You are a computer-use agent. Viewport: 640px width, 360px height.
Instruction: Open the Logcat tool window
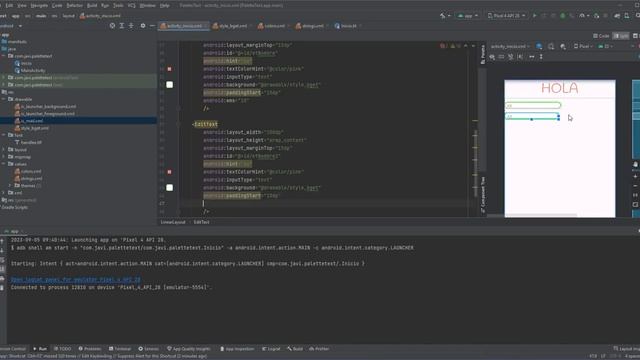click(x=271, y=349)
